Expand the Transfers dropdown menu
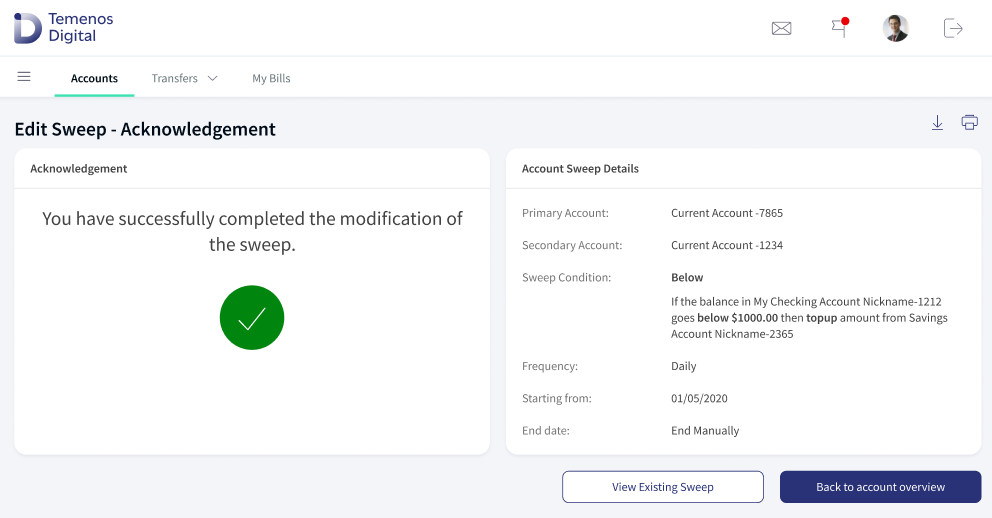This screenshot has width=992, height=518. click(x=184, y=78)
